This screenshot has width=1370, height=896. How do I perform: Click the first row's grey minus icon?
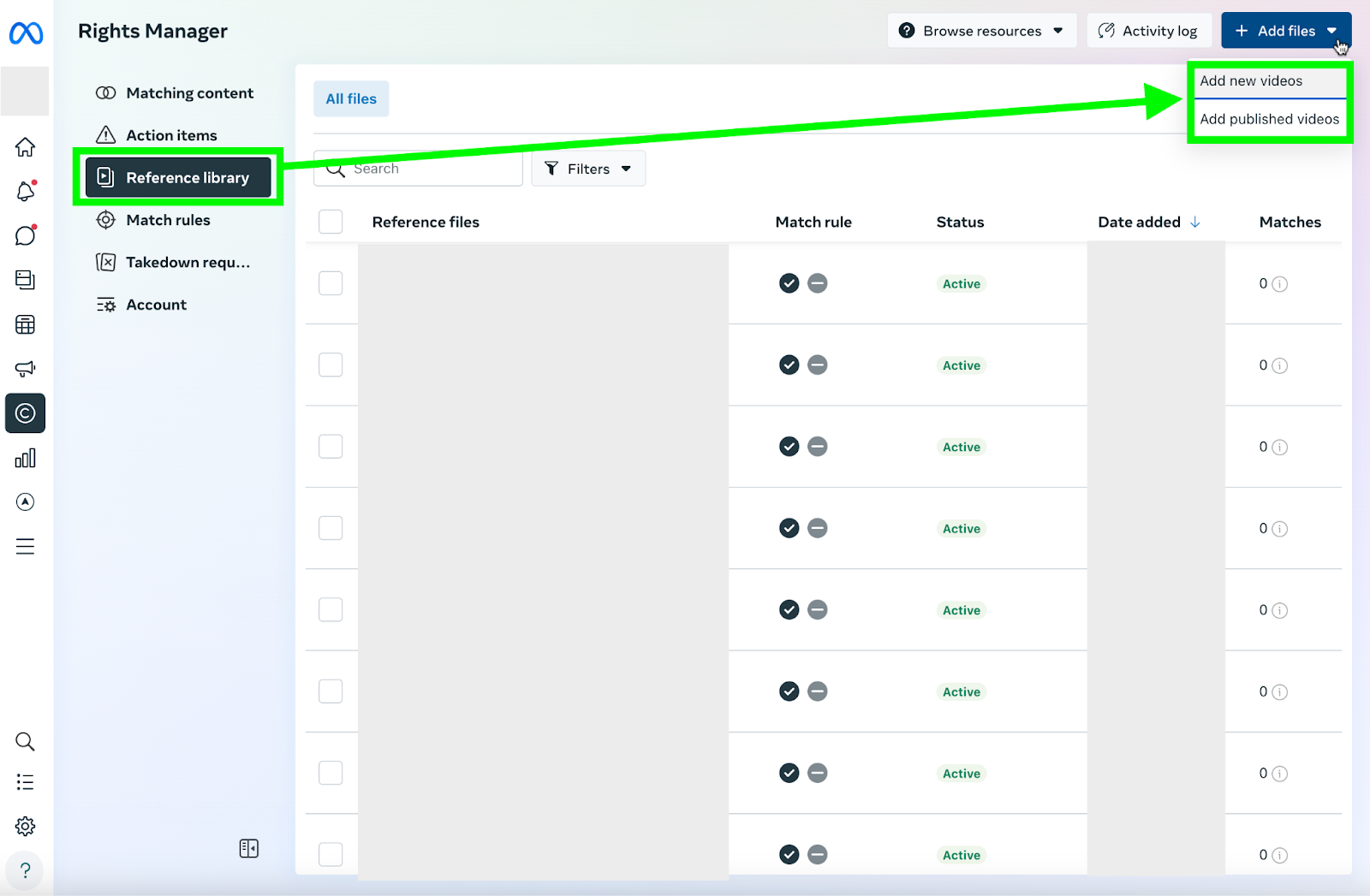click(x=818, y=283)
